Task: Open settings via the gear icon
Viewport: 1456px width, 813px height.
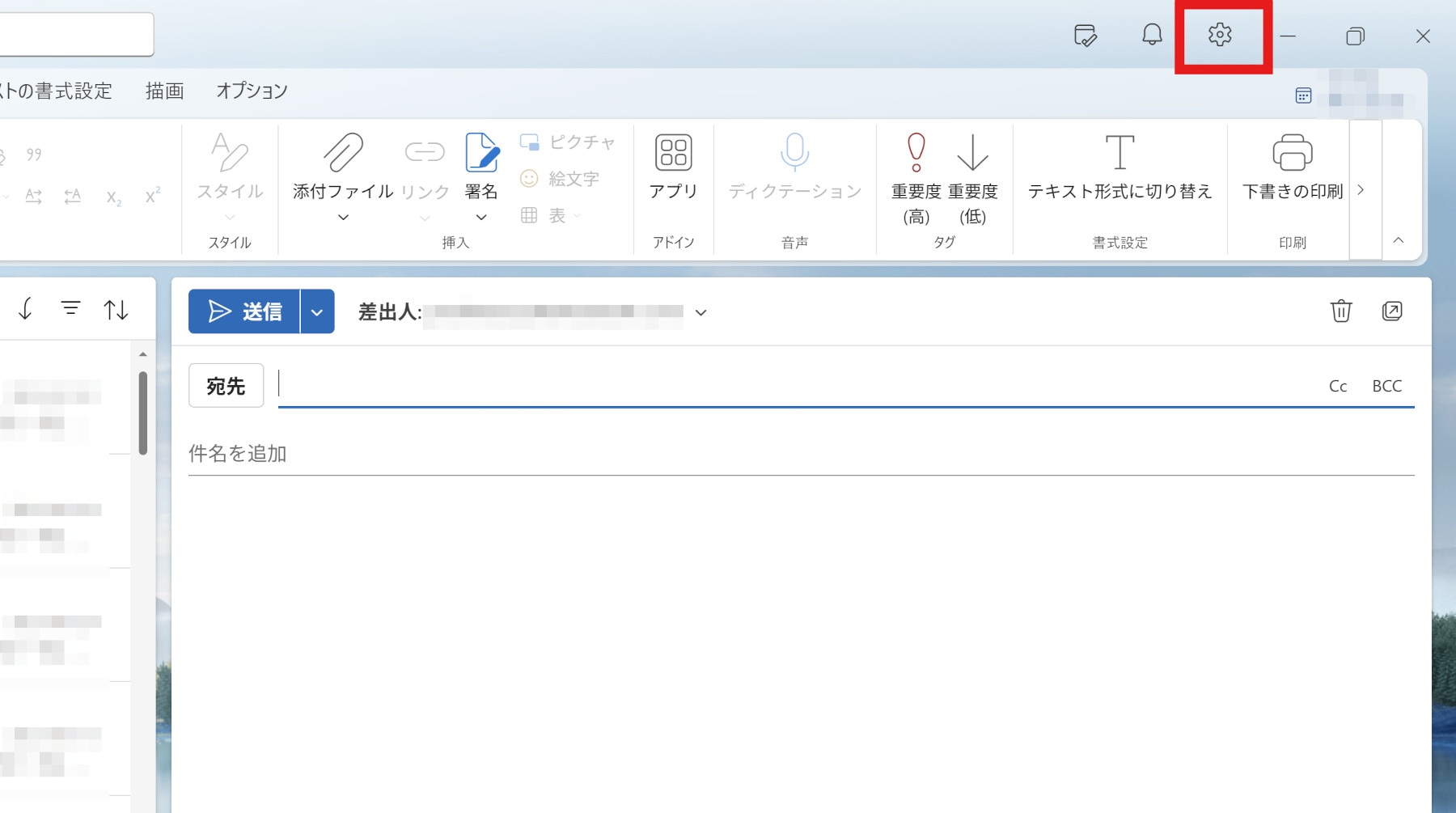Action: (1219, 35)
